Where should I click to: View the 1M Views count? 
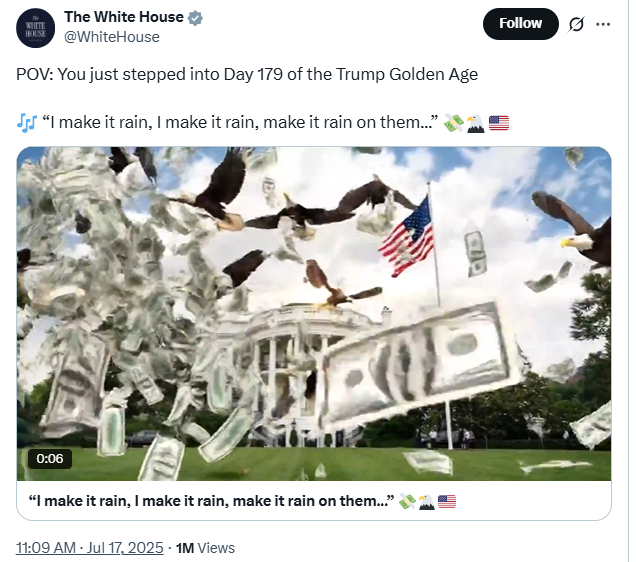(205, 548)
